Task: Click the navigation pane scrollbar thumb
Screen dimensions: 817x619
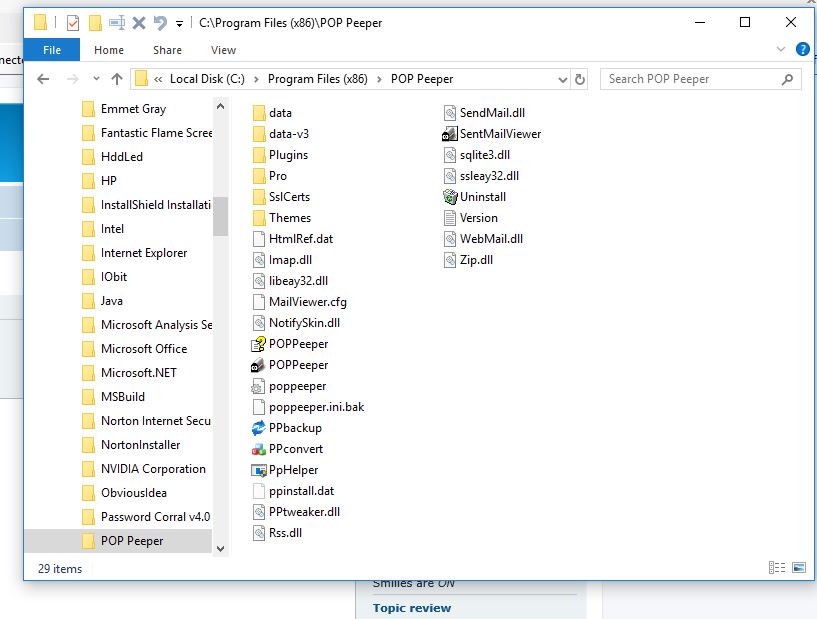Action: [x=220, y=216]
